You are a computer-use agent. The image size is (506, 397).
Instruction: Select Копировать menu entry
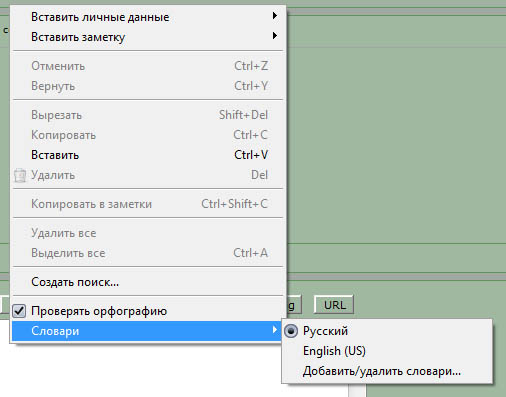point(148,135)
